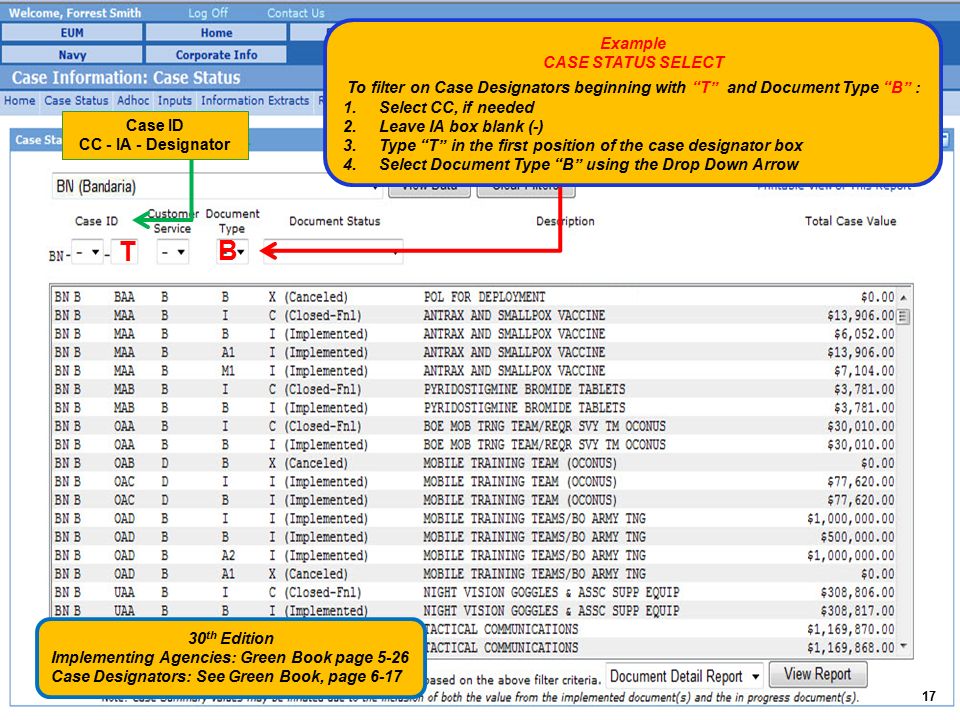The width and height of the screenshot is (960, 720).
Task: Click the results list scrollbar thumb
Action: (x=904, y=317)
